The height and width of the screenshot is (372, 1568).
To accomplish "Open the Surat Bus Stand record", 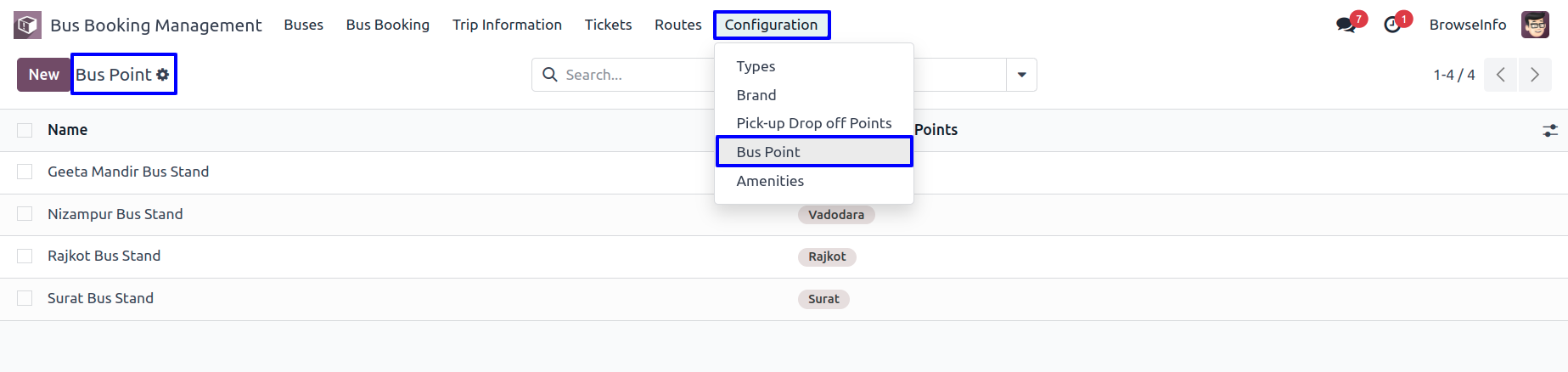I will pyautogui.click(x=100, y=298).
